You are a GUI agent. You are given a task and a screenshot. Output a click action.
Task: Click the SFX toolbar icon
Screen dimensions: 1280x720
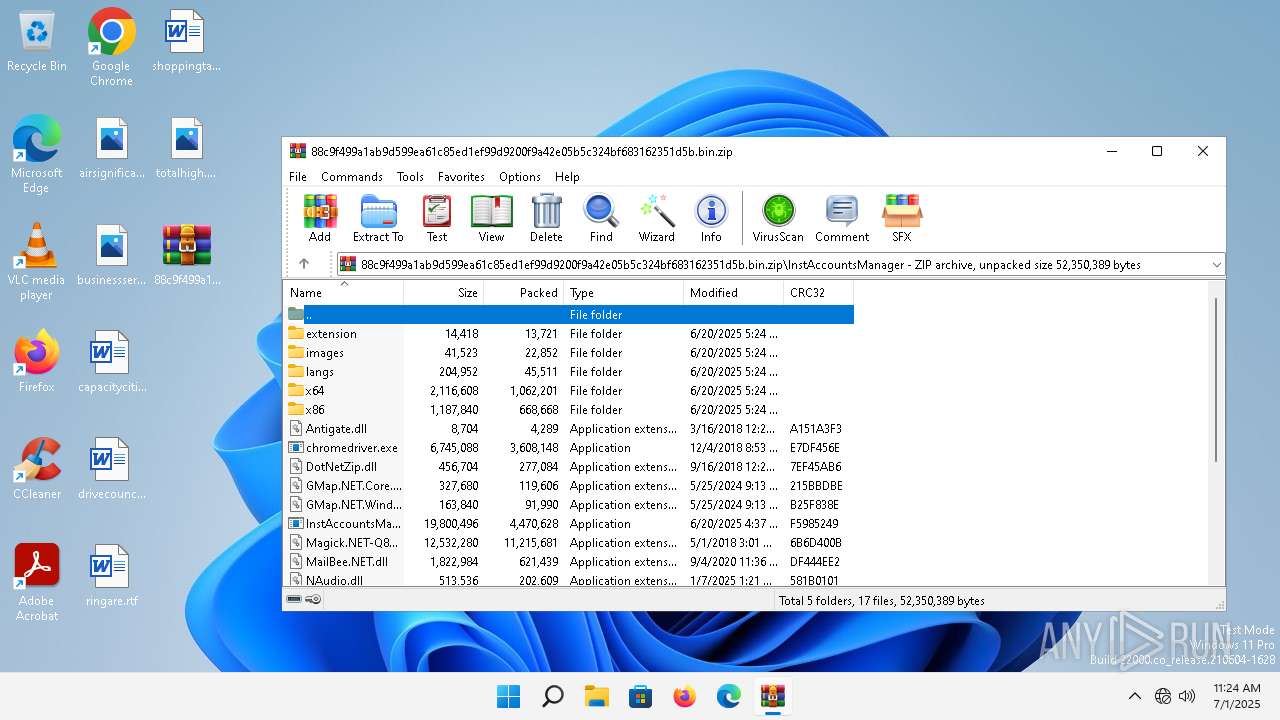(902, 218)
